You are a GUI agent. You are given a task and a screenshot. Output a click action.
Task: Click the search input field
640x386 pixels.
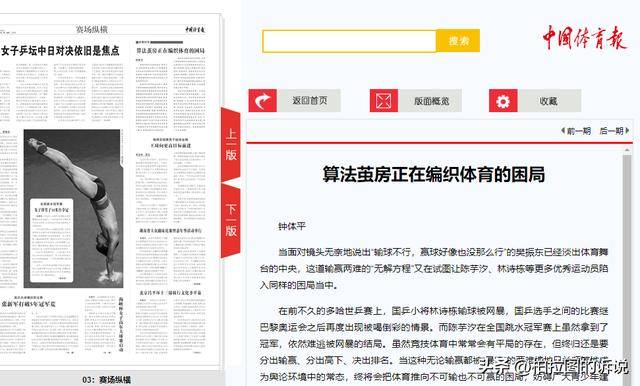[x=349, y=41]
